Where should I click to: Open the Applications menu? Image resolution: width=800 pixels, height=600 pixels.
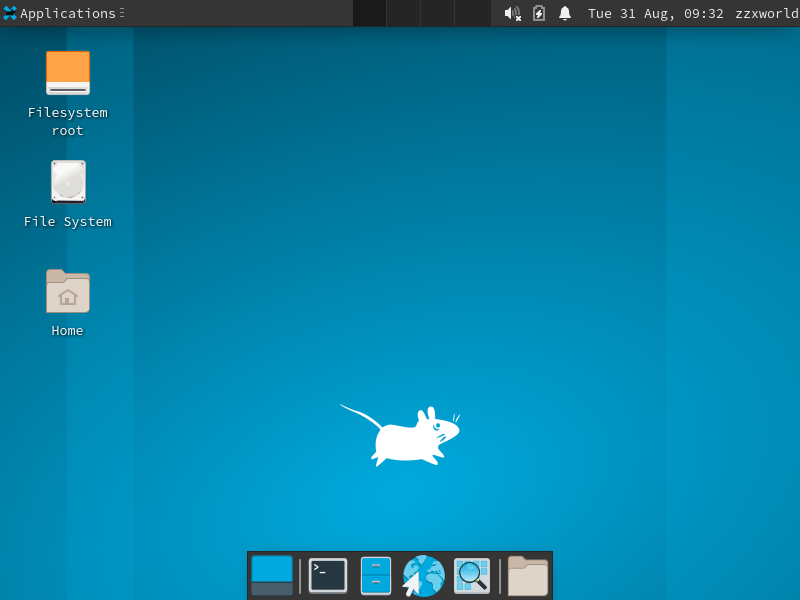(x=60, y=13)
